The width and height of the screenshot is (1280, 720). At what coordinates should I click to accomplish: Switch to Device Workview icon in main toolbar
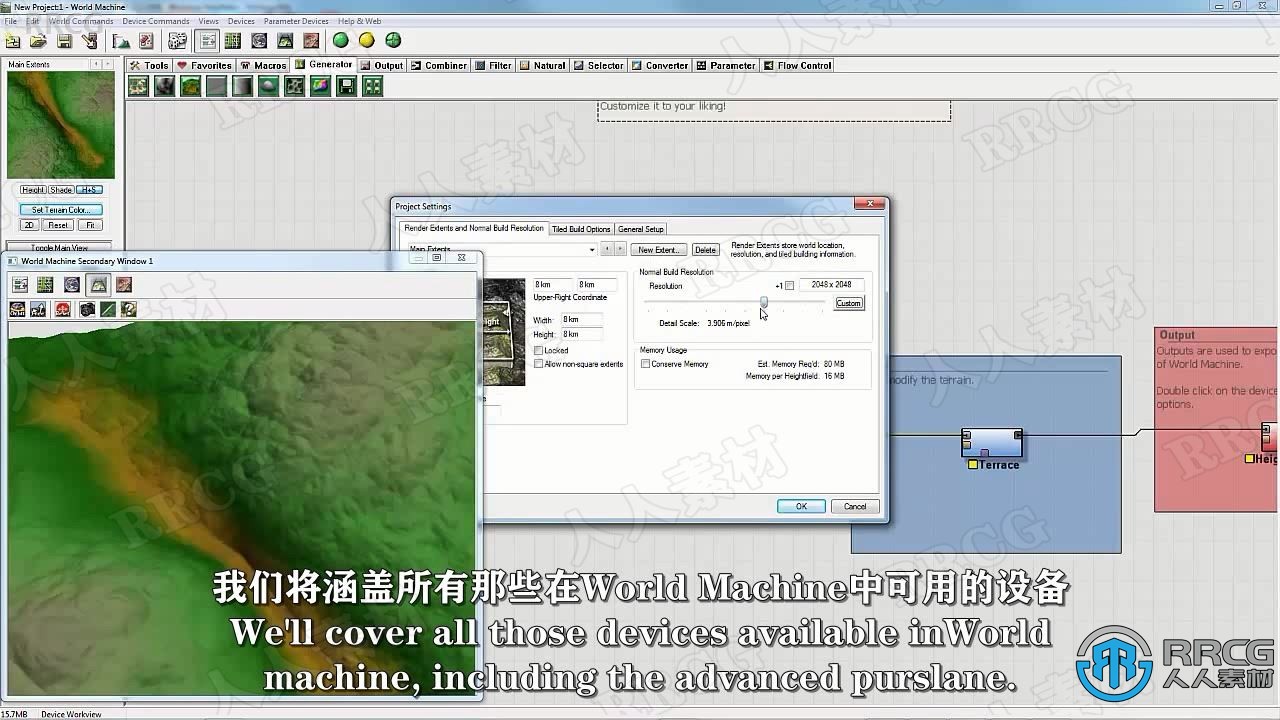[x=208, y=41]
